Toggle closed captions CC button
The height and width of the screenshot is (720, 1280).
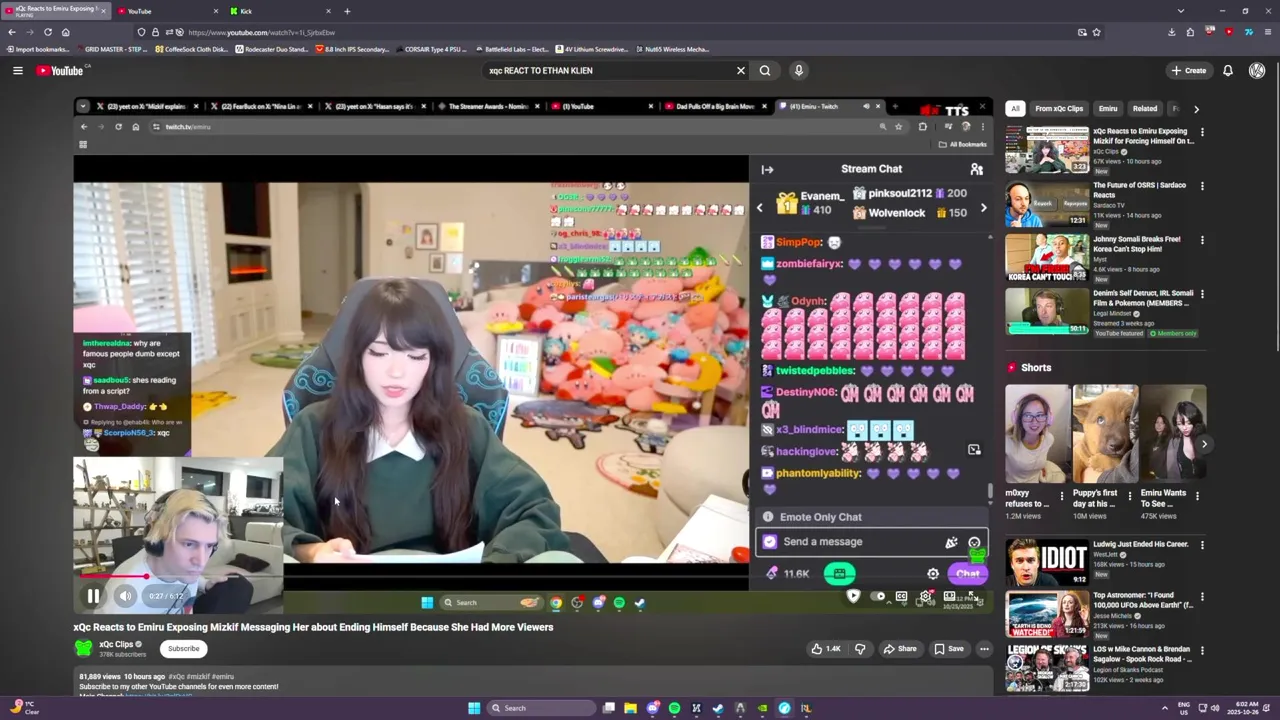901,596
